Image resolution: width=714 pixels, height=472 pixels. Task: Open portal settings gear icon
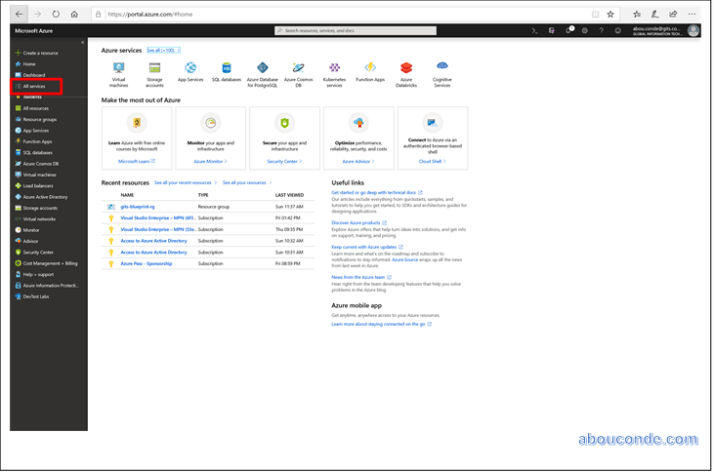pos(585,31)
